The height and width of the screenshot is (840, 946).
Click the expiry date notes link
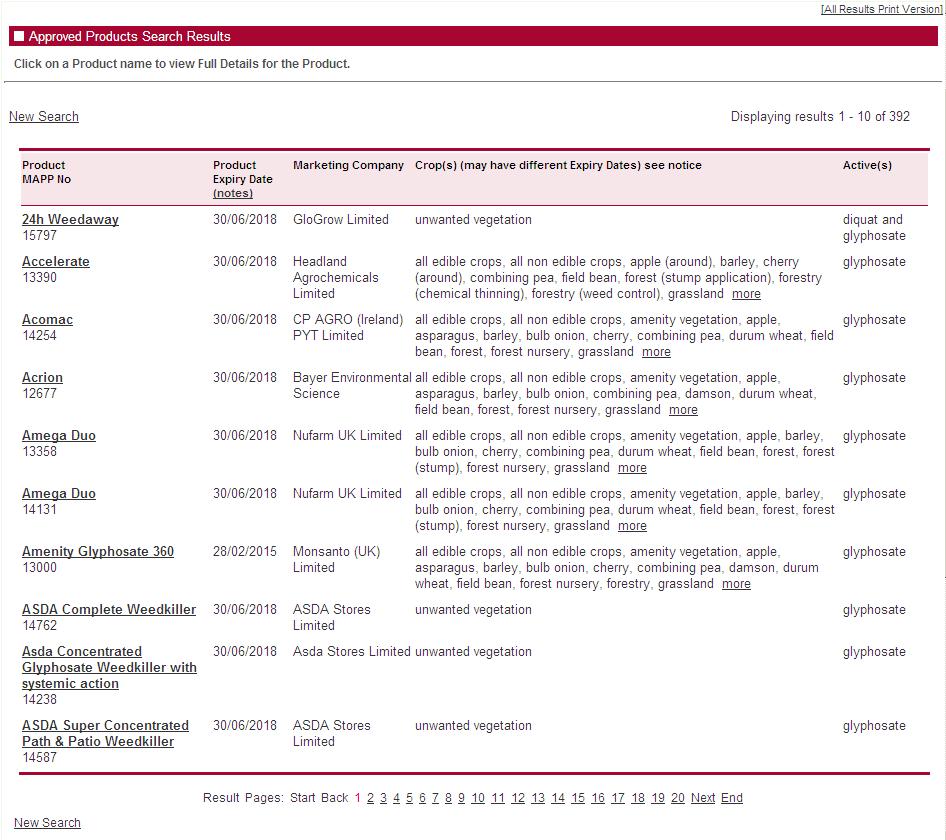233,194
